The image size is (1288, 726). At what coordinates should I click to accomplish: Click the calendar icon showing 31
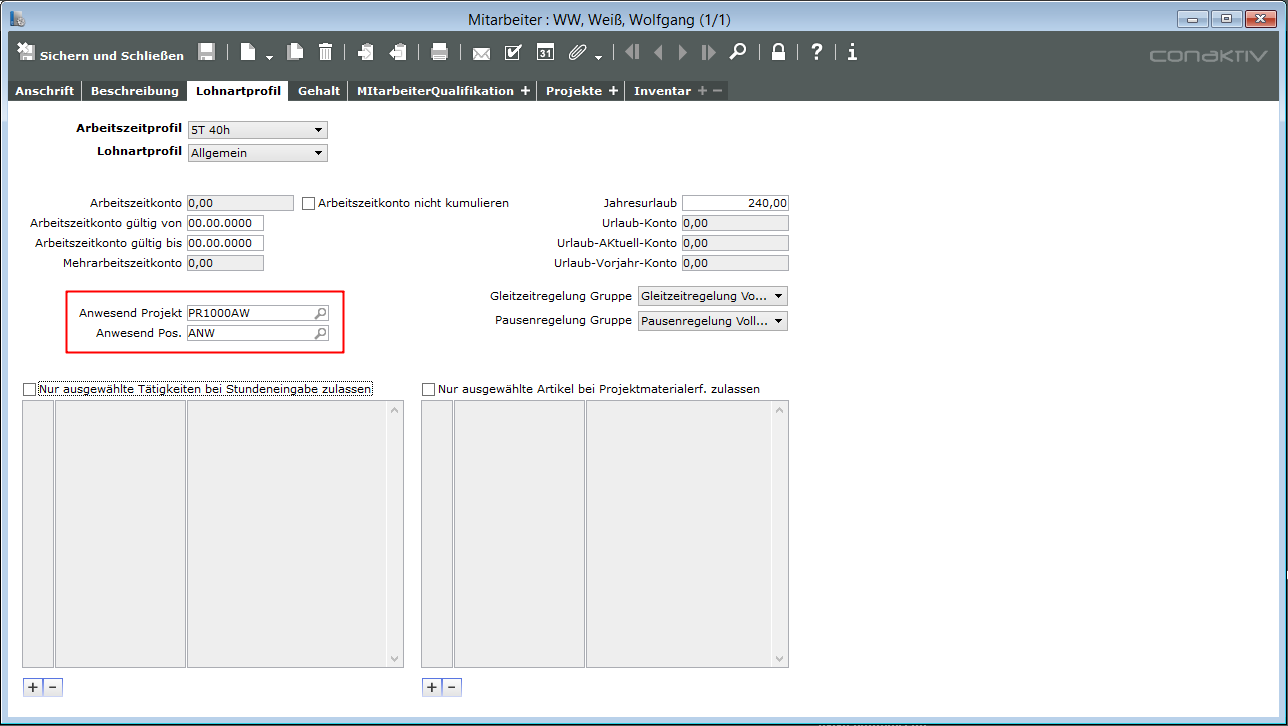tap(545, 53)
